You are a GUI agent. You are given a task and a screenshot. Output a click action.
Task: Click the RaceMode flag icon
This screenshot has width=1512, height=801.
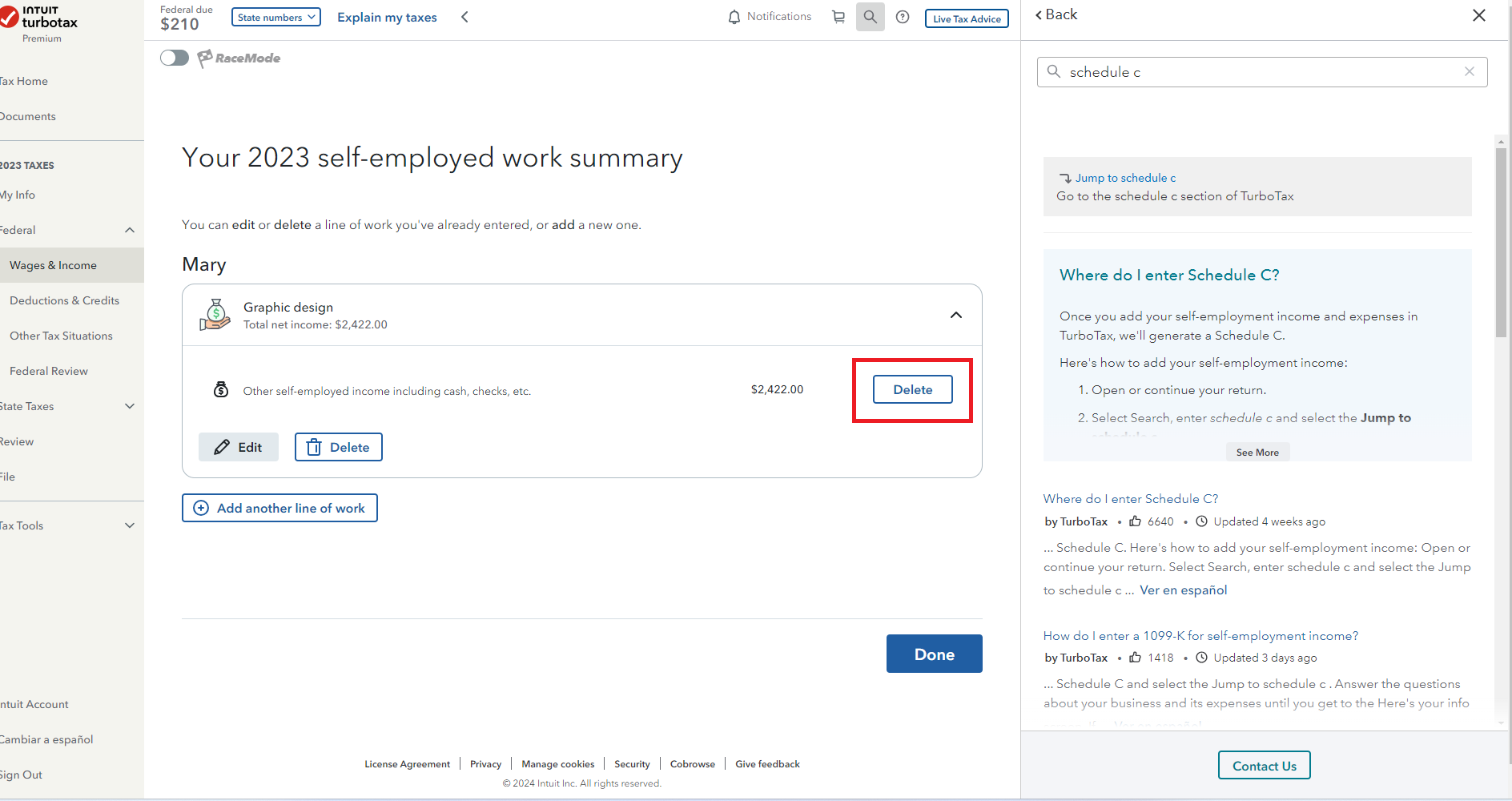205,58
